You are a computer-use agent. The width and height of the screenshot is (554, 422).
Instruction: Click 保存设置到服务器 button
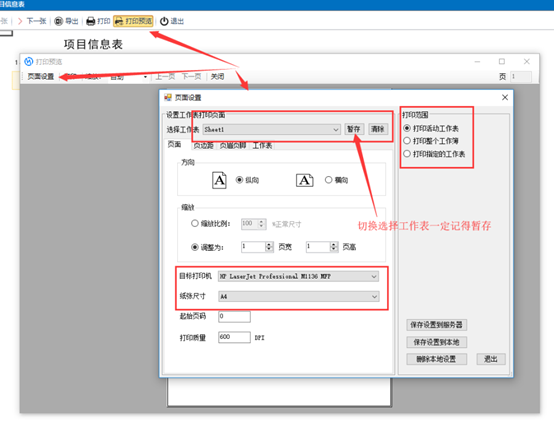(436, 325)
